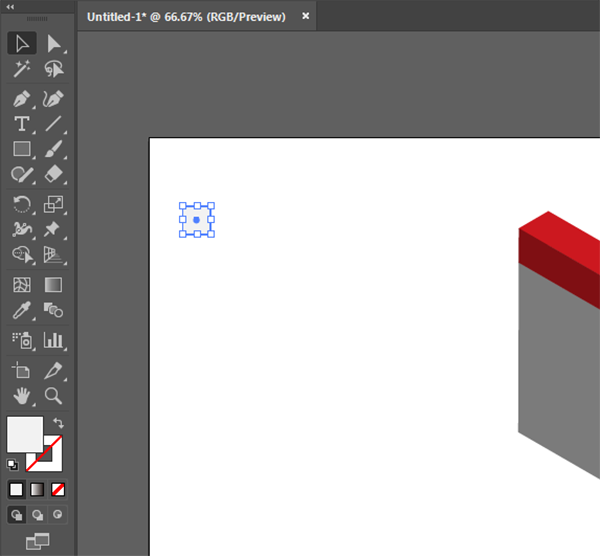Select the Rectangle tool
Viewport: 600px width, 556px height.
[21, 149]
